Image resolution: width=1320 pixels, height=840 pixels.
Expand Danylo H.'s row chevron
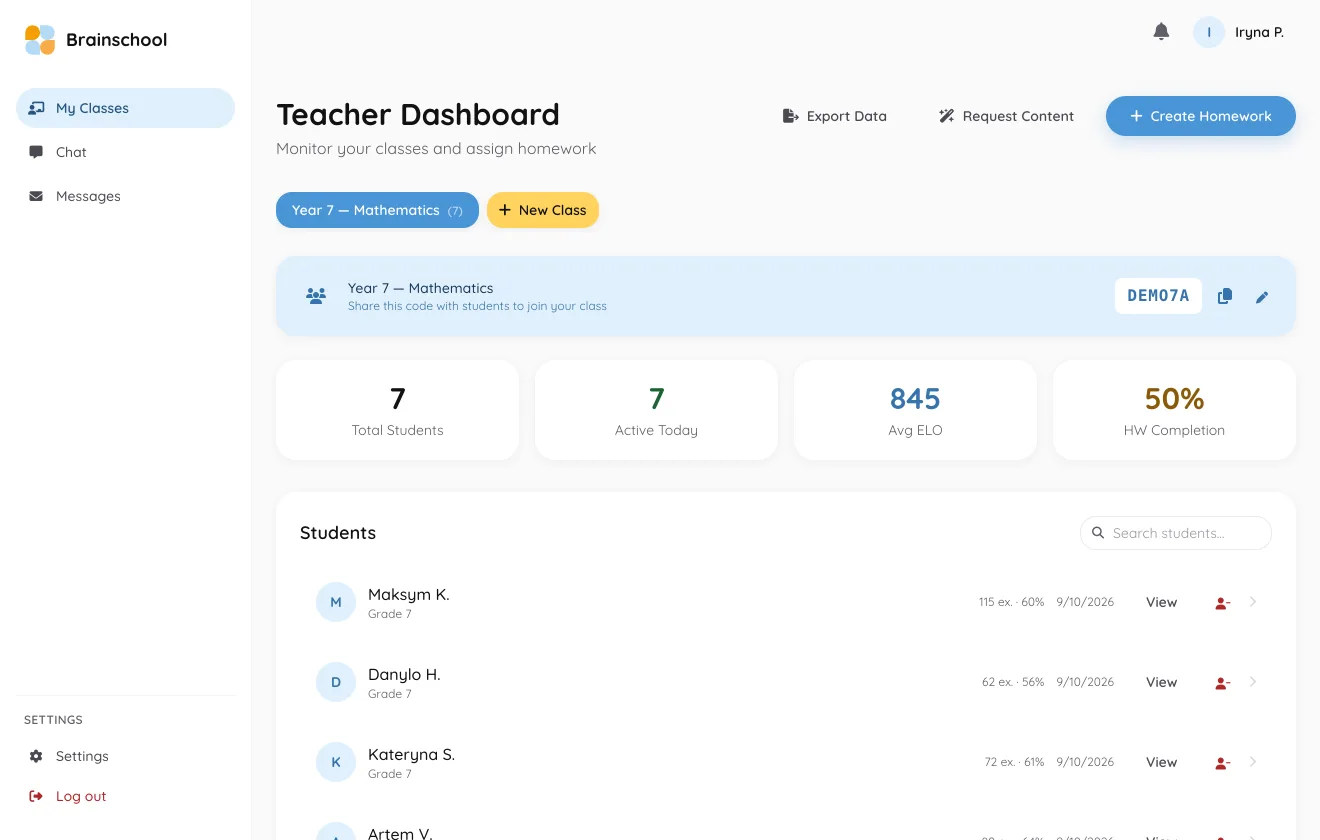(x=1253, y=682)
